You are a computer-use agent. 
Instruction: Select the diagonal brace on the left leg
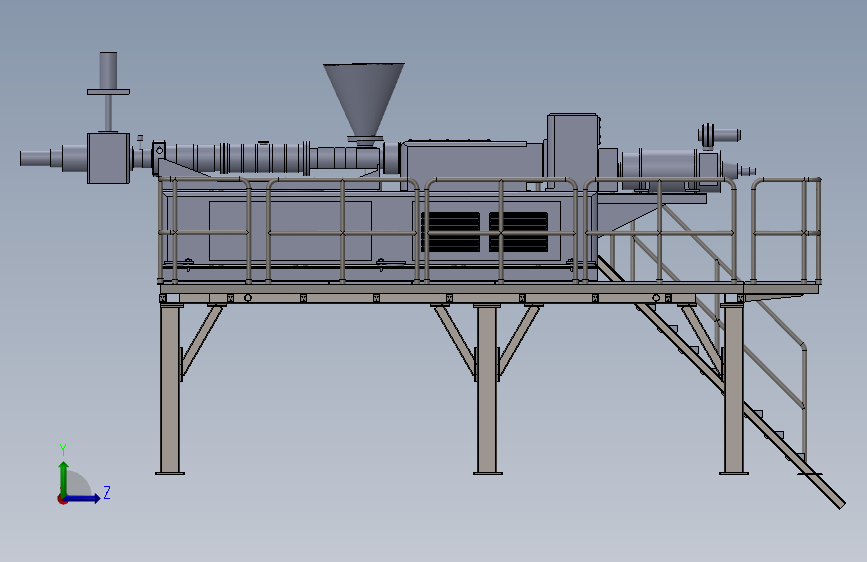point(202,340)
